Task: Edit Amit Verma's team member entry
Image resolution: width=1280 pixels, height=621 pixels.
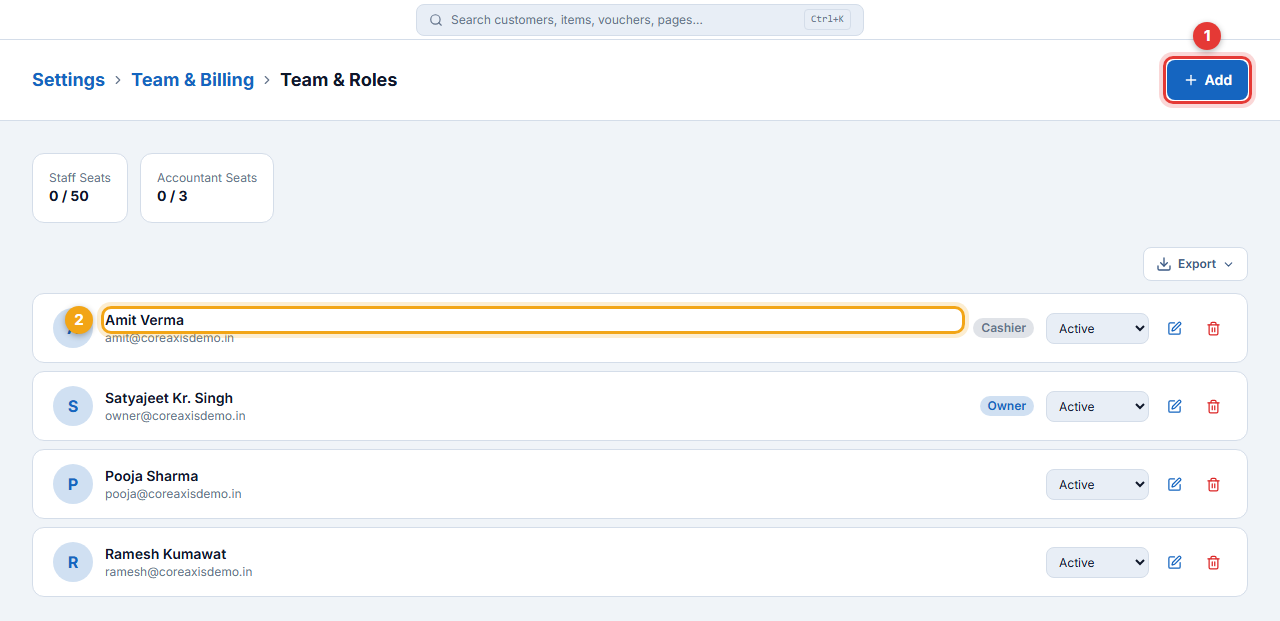Action: [x=1175, y=328]
